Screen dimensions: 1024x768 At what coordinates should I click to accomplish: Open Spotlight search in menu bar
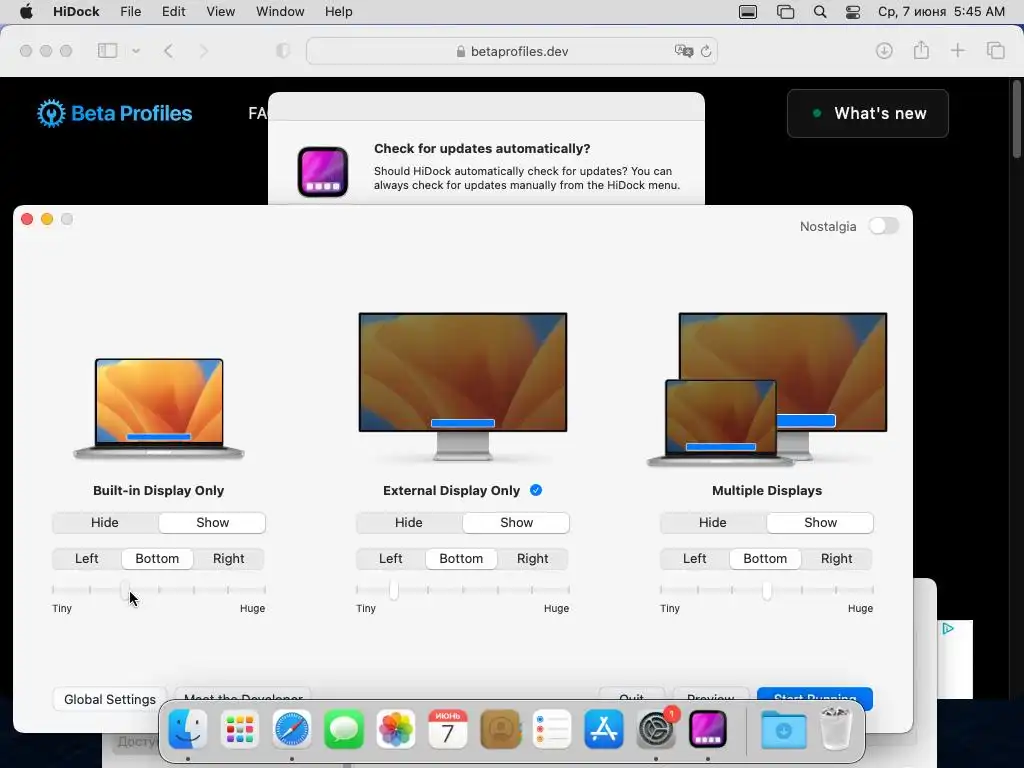820,12
